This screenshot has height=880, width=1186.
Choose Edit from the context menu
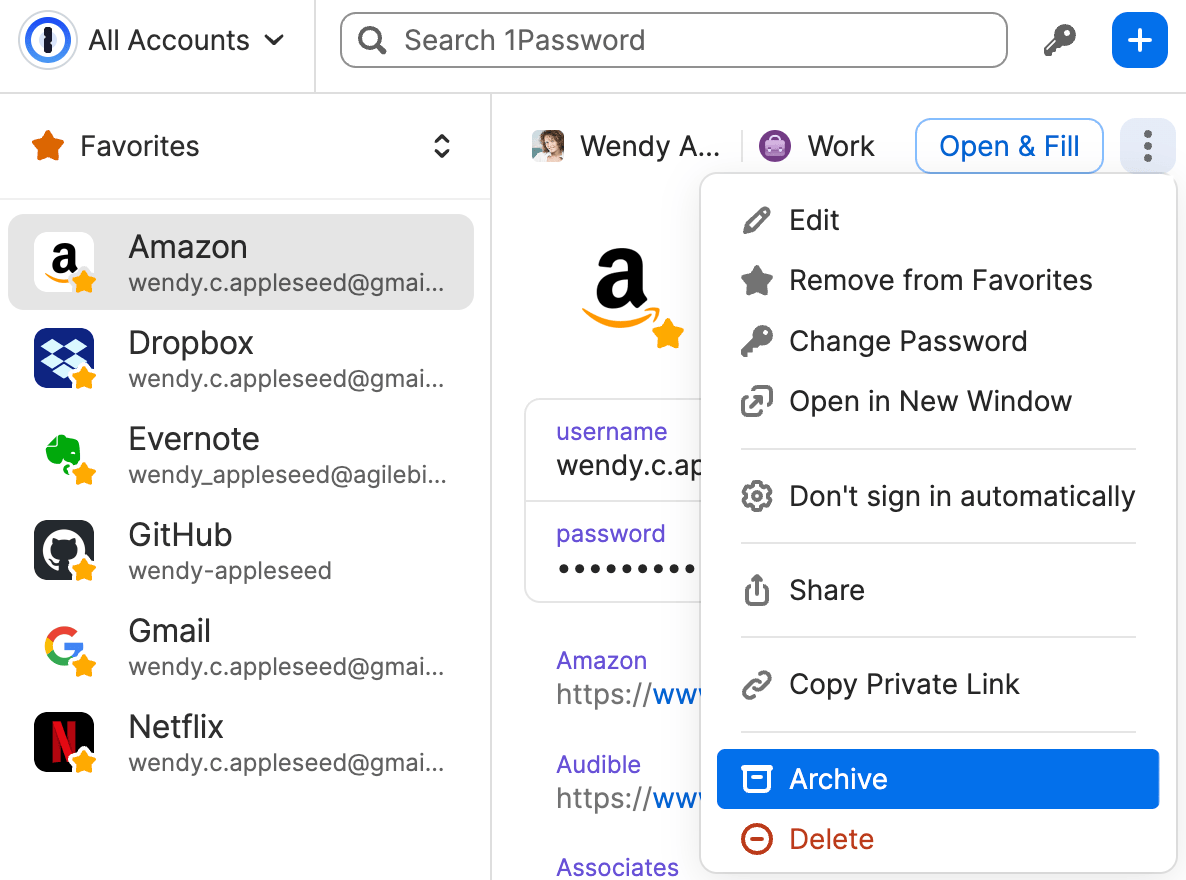[814, 220]
